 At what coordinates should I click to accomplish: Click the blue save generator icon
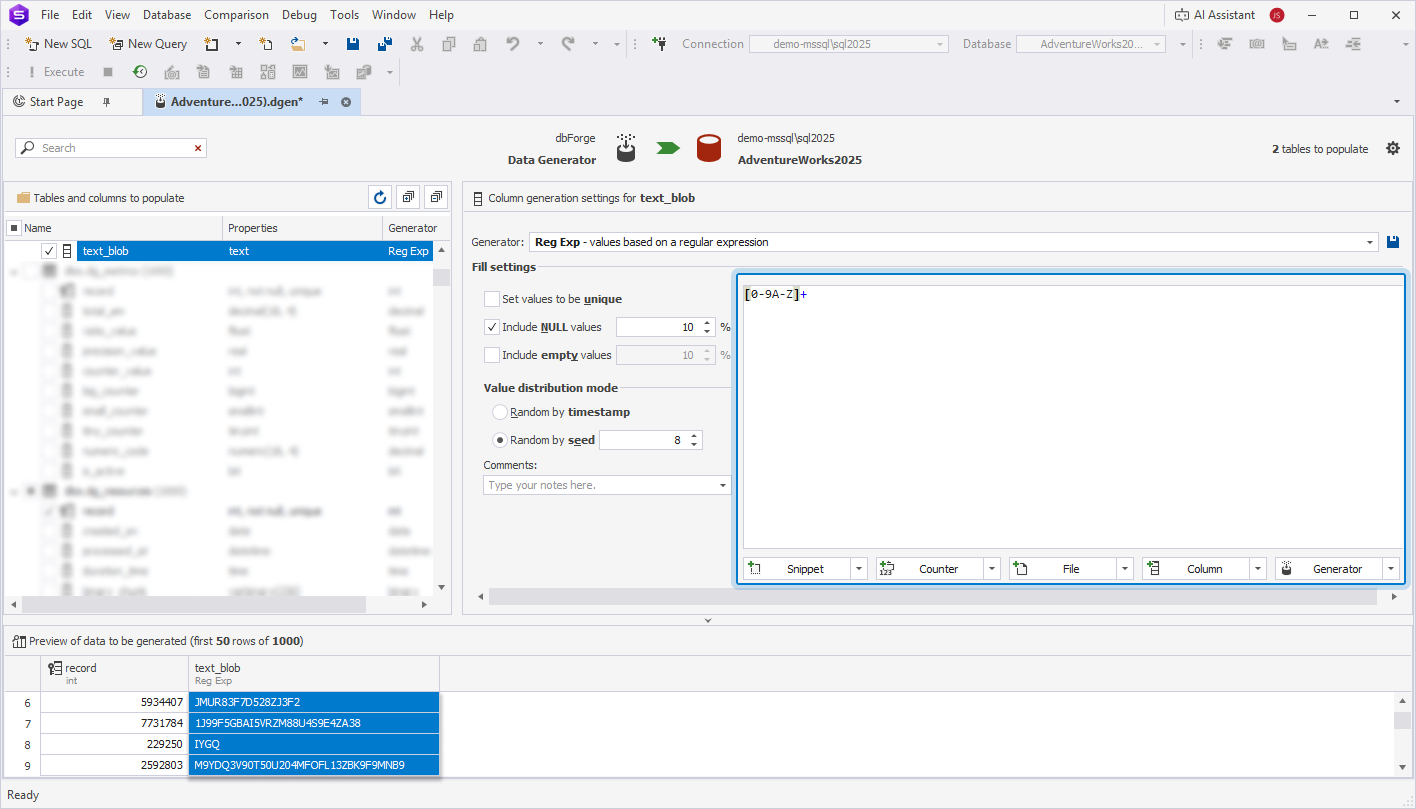(x=1393, y=242)
